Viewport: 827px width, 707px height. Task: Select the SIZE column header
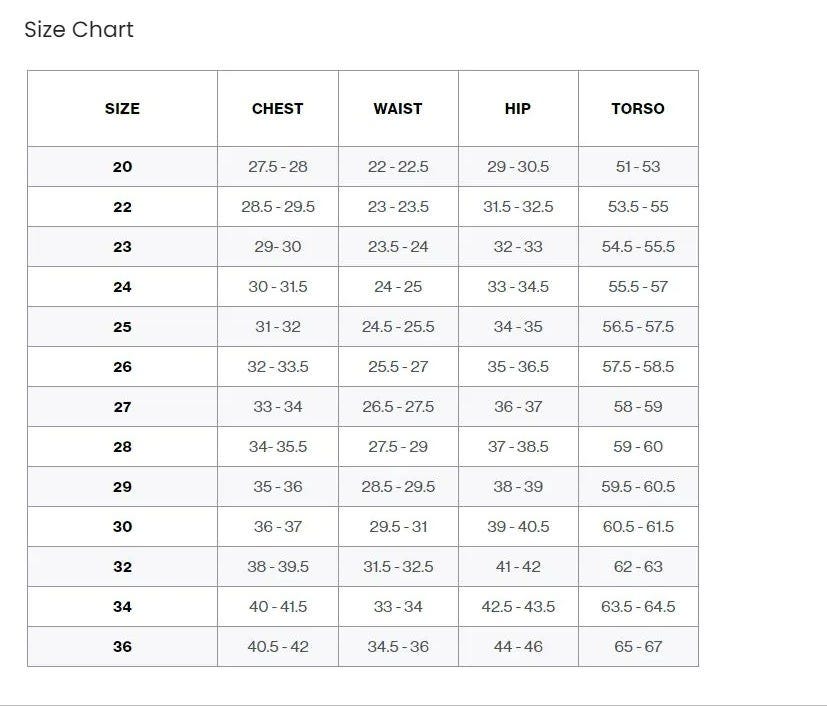122,108
